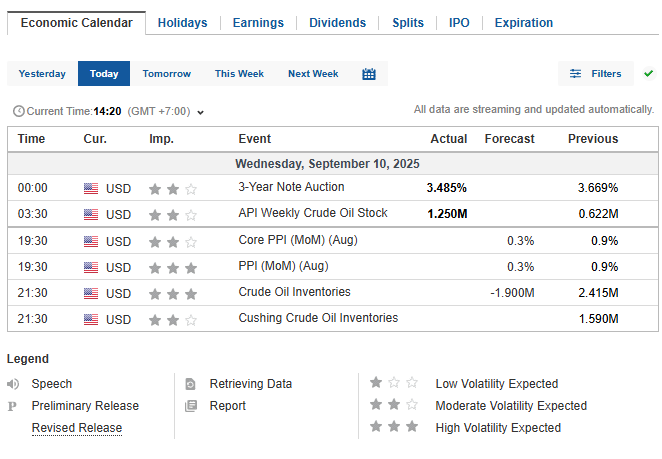Open the Filters options panel
This screenshot has height=459, width=662.
[595, 74]
